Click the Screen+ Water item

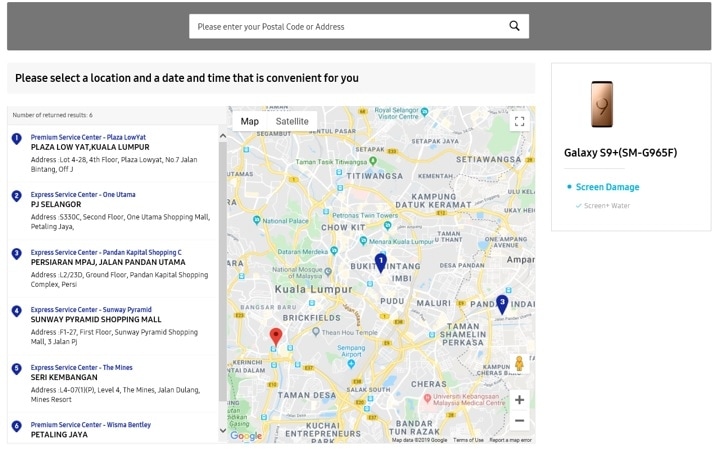coord(607,206)
